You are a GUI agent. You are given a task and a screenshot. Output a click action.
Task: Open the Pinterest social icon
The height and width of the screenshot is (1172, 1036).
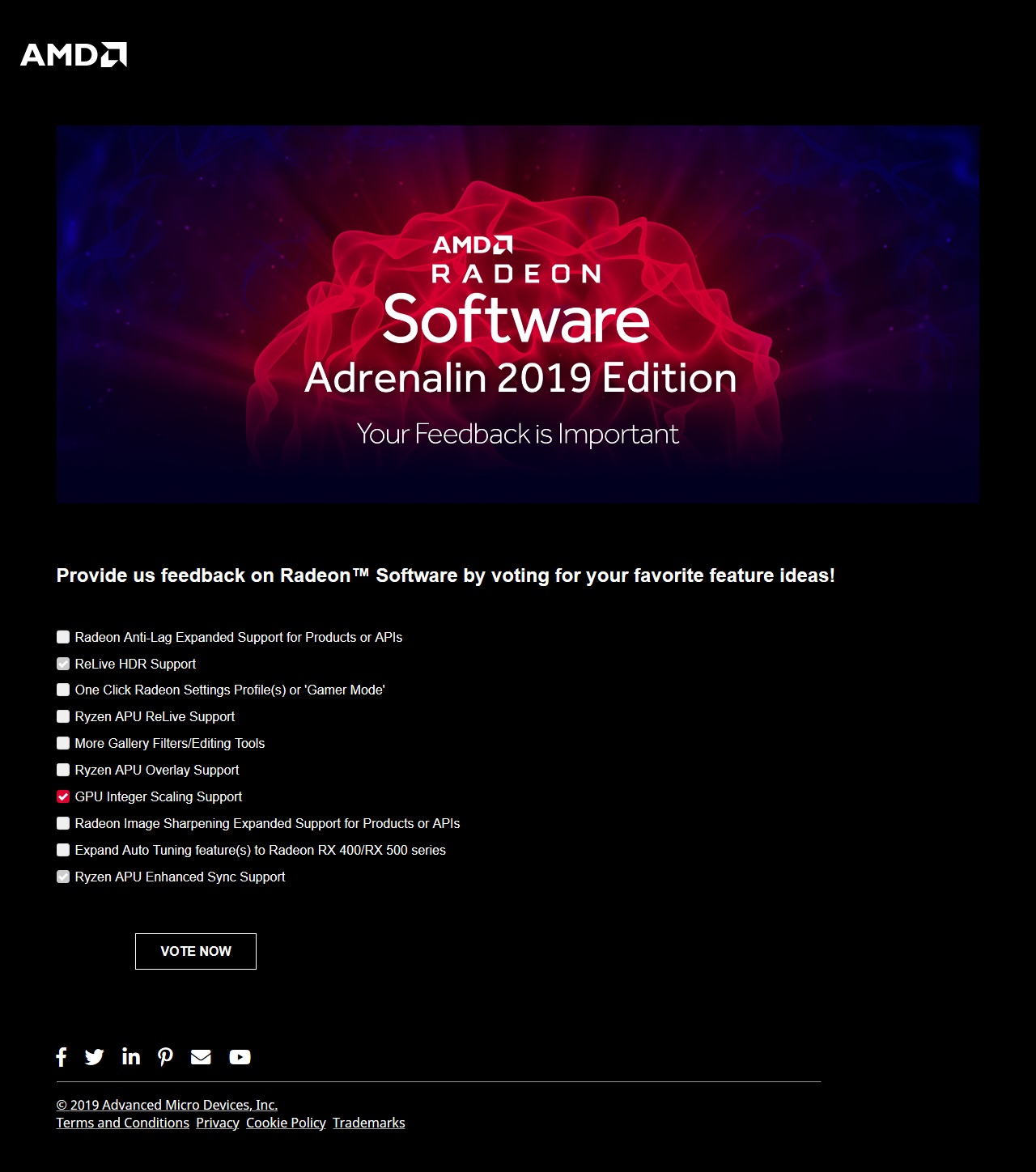pyautogui.click(x=166, y=1057)
